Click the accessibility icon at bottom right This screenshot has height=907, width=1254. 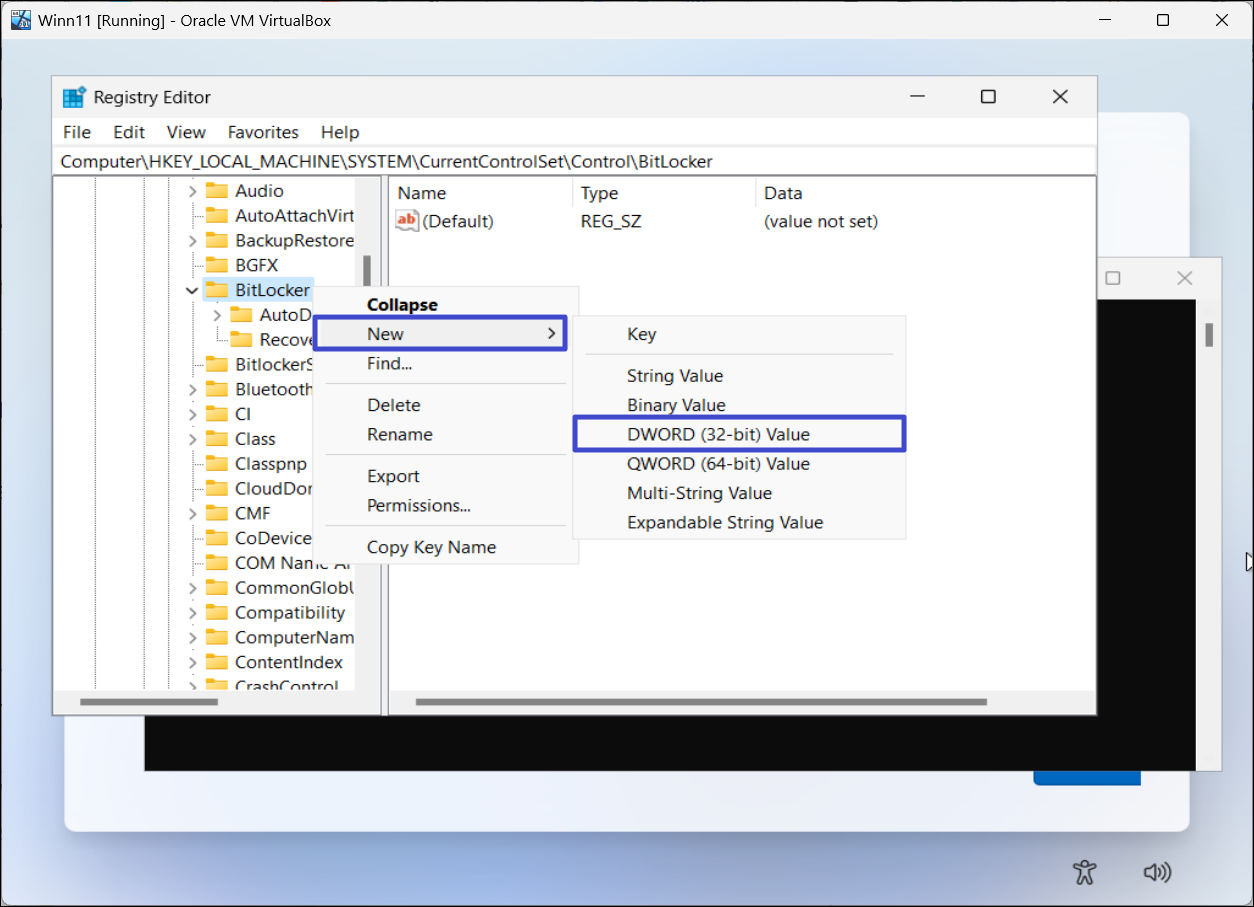(x=1085, y=872)
